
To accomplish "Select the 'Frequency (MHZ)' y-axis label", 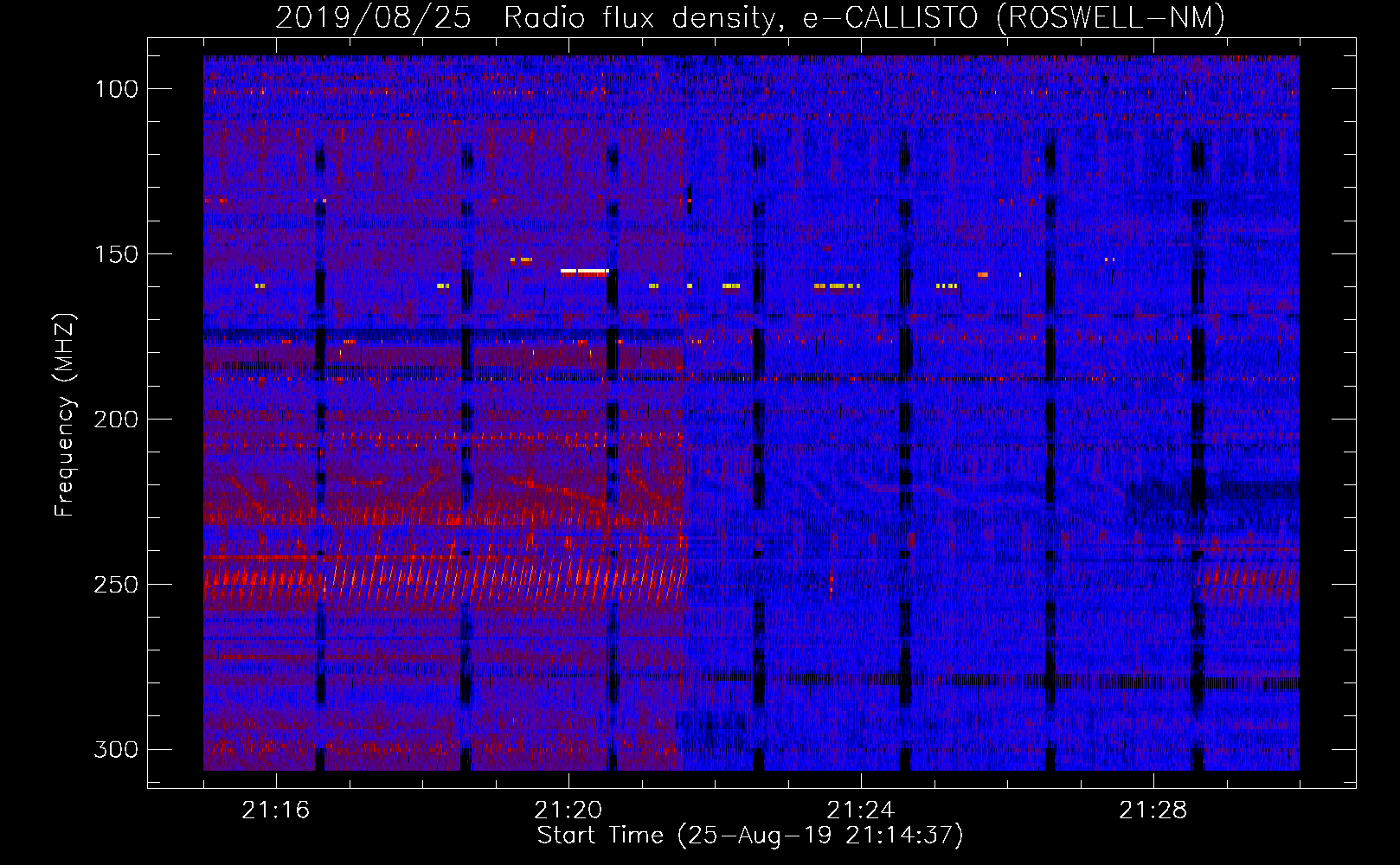I will click(x=65, y=414).
